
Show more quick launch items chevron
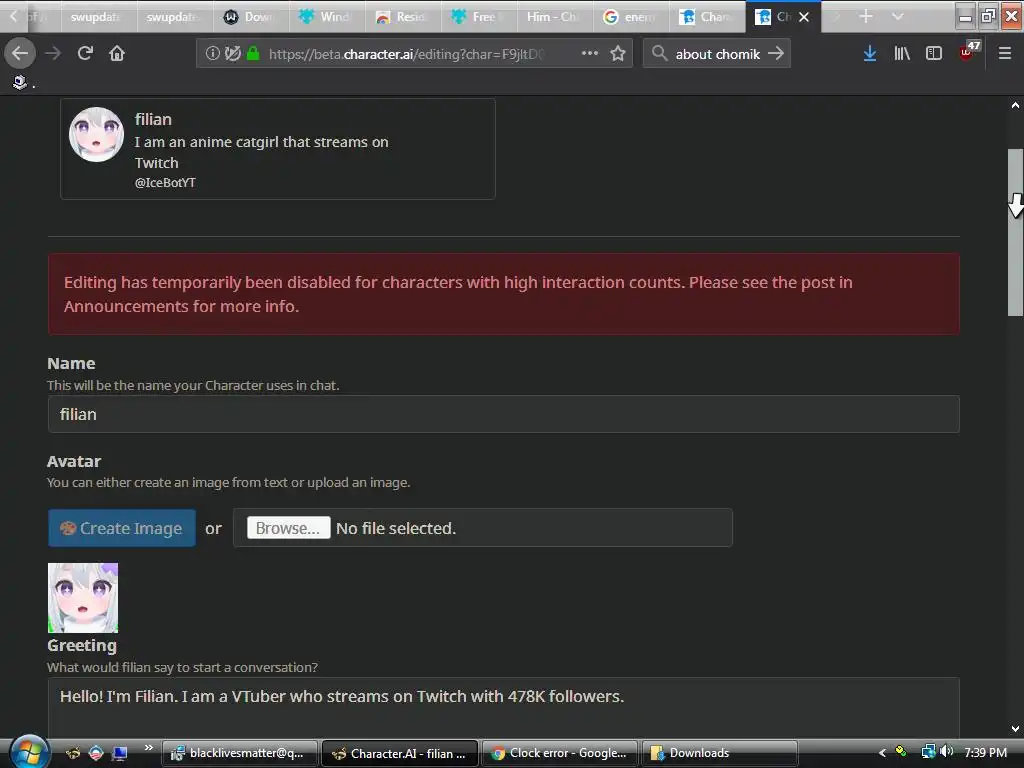pyautogui.click(x=148, y=748)
